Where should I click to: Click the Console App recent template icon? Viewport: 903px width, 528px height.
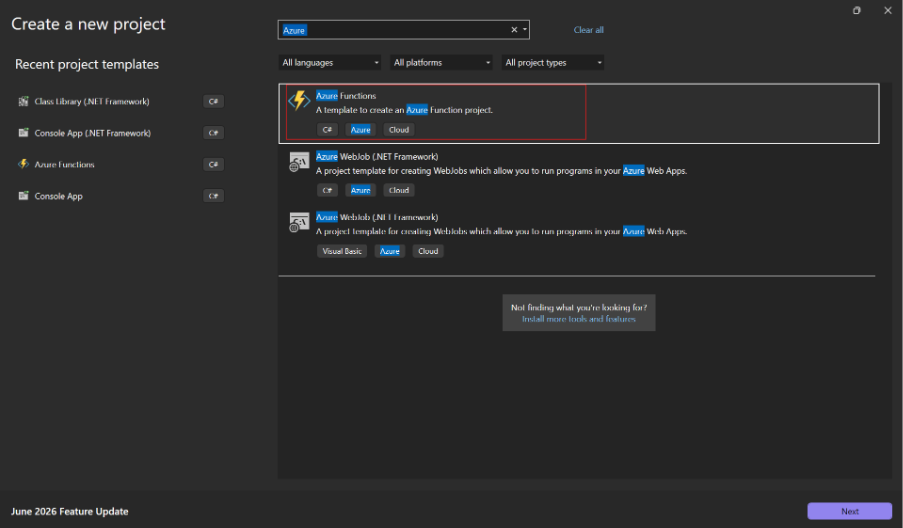pyautogui.click(x=24, y=196)
